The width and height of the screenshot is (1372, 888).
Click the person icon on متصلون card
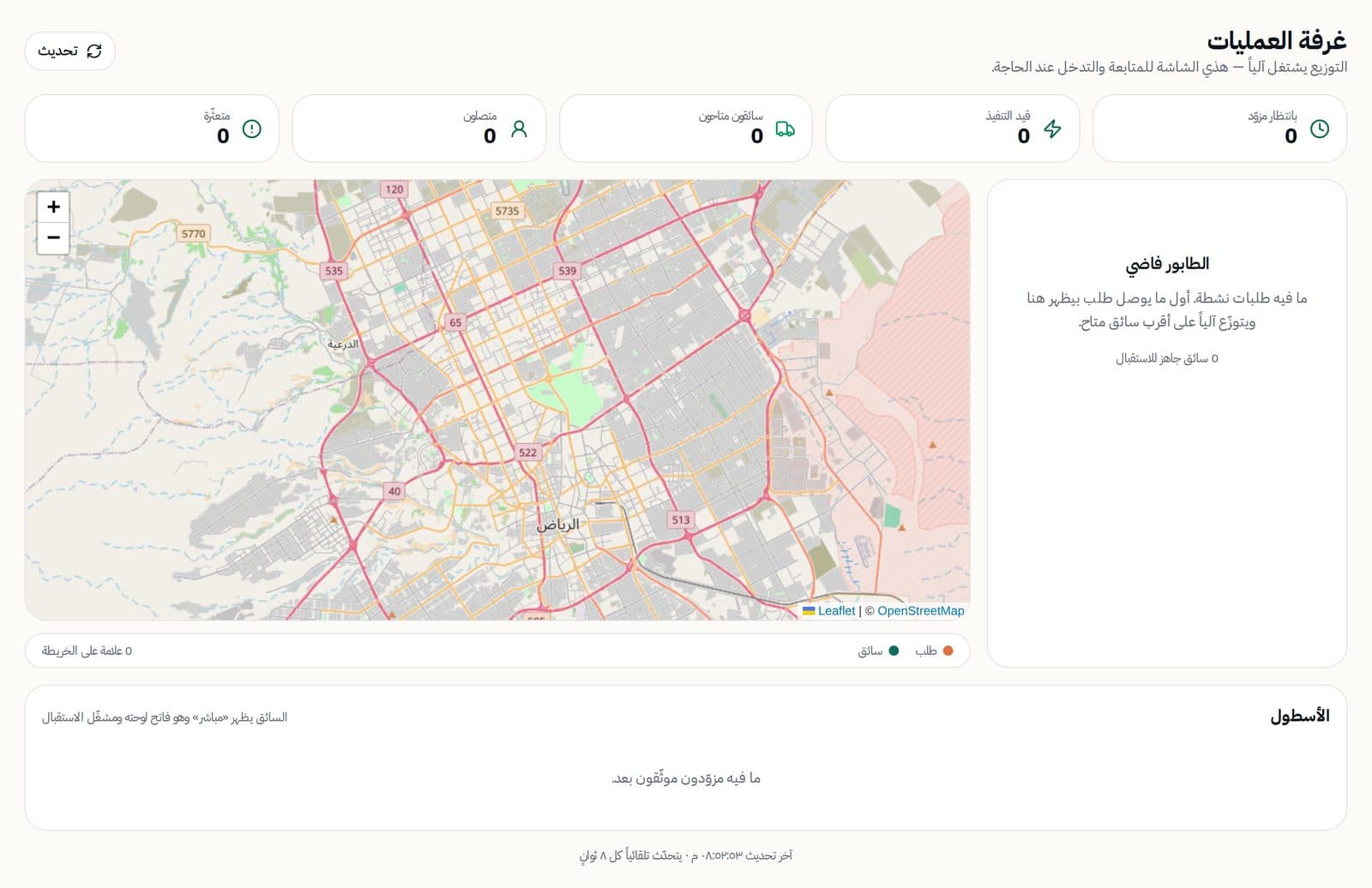(x=519, y=129)
